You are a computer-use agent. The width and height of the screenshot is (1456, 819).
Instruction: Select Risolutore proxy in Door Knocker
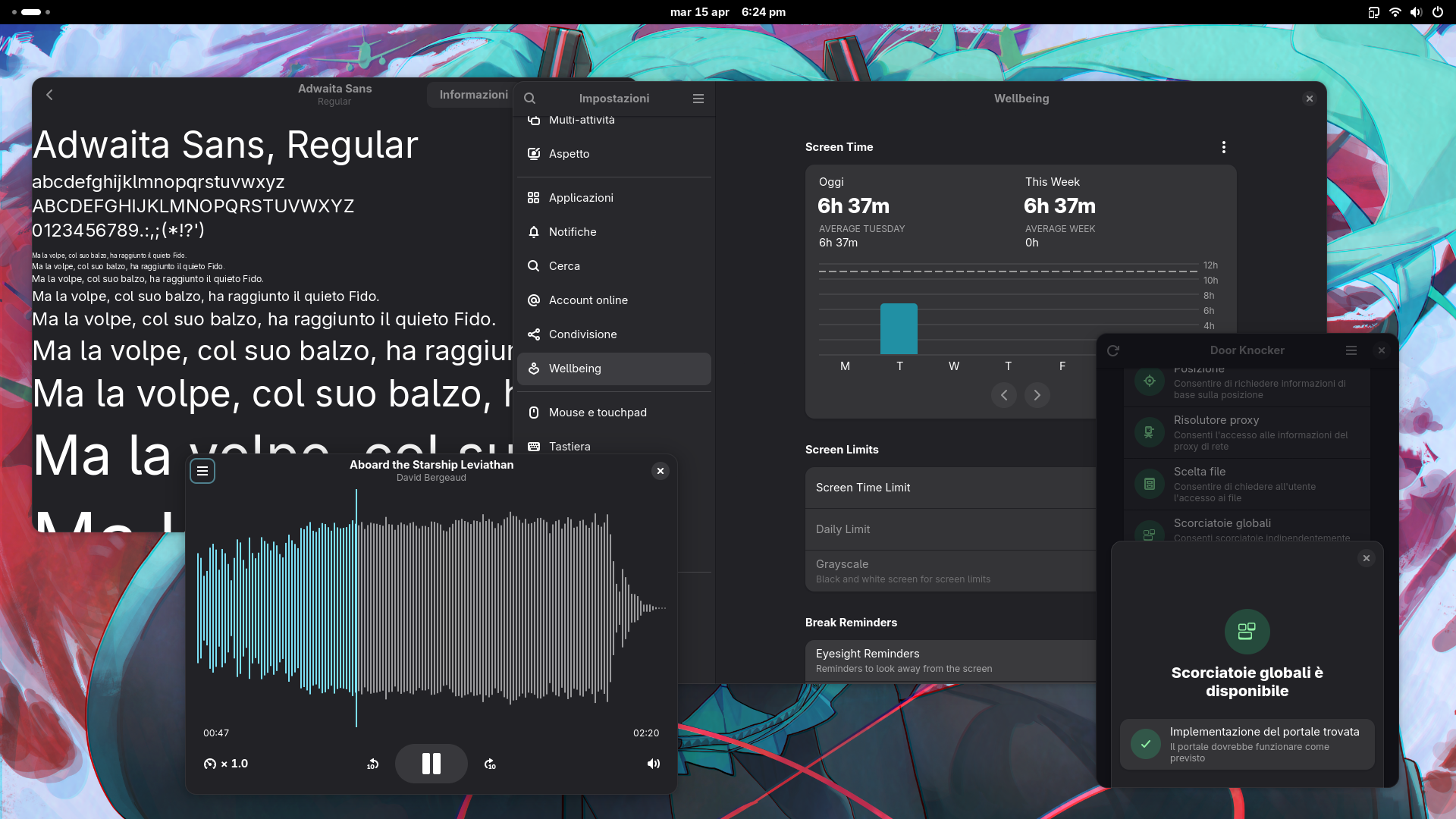(x=1247, y=433)
